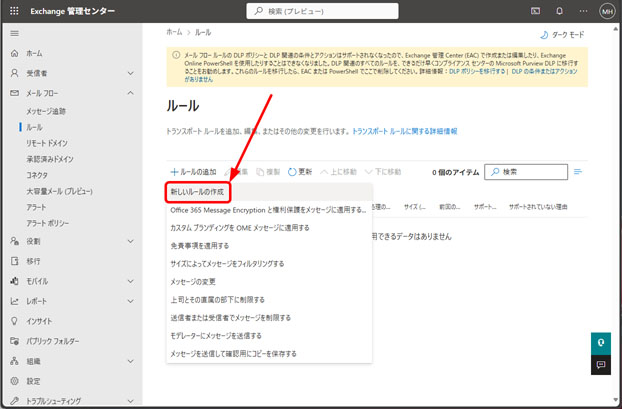Click the 設定 gear icon
622x409 pixels.
pyautogui.click(x=14, y=381)
